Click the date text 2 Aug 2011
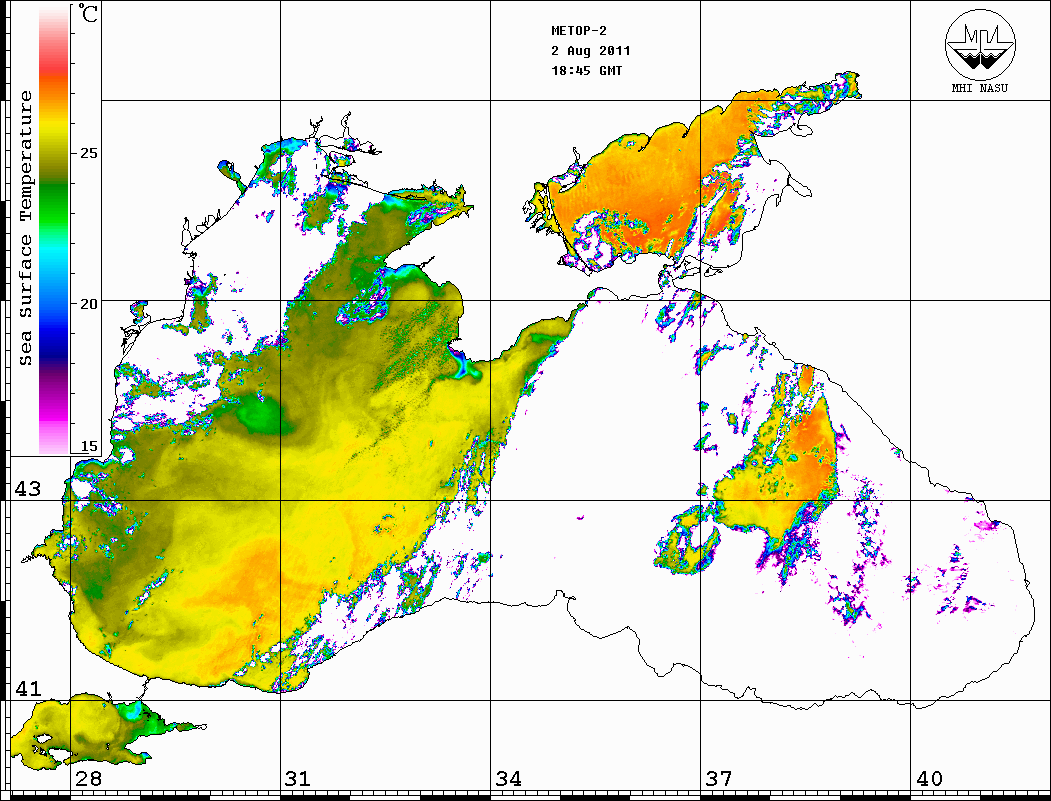 point(591,51)
